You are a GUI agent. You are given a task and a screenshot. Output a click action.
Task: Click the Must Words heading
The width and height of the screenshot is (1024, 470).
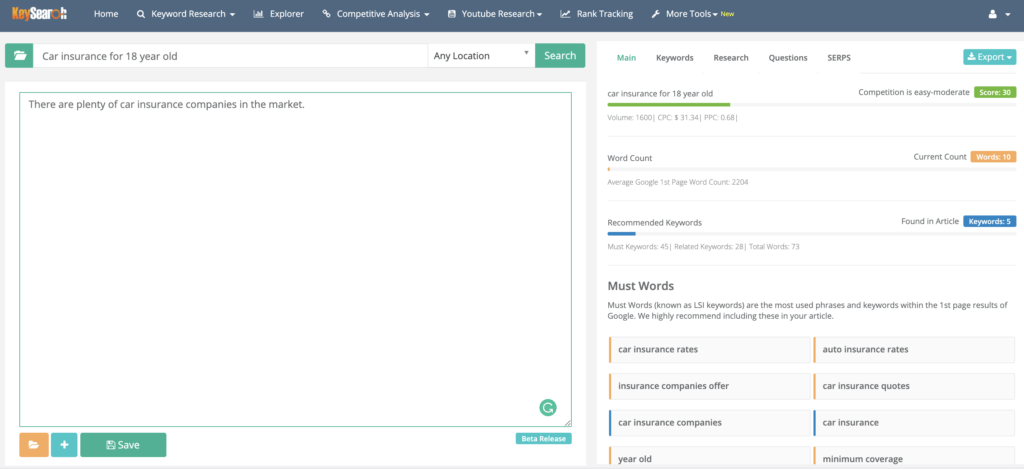(x=641, y=286)
